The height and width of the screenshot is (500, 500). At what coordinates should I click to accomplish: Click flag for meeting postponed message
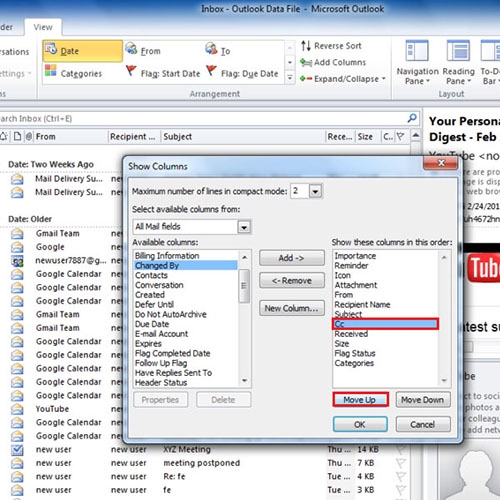tap(401, 463)
